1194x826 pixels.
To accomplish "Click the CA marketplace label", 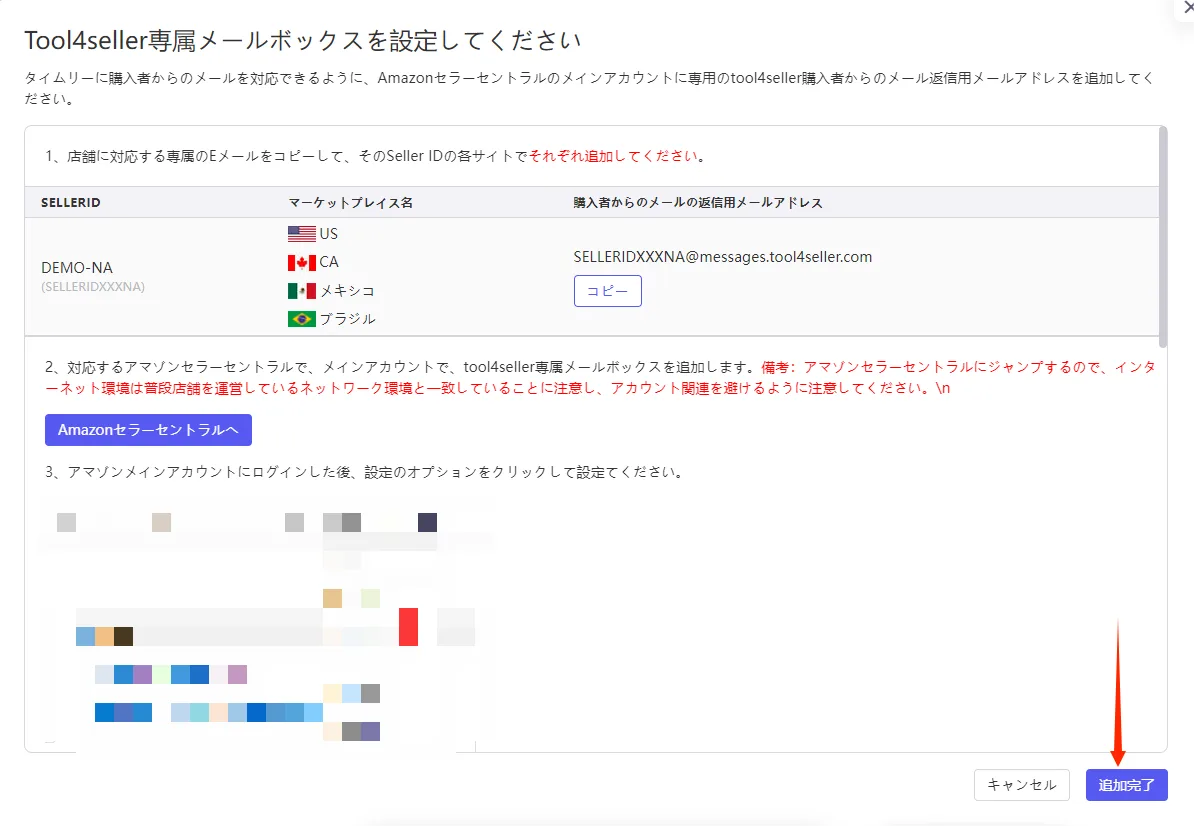I will pos(328,262).
